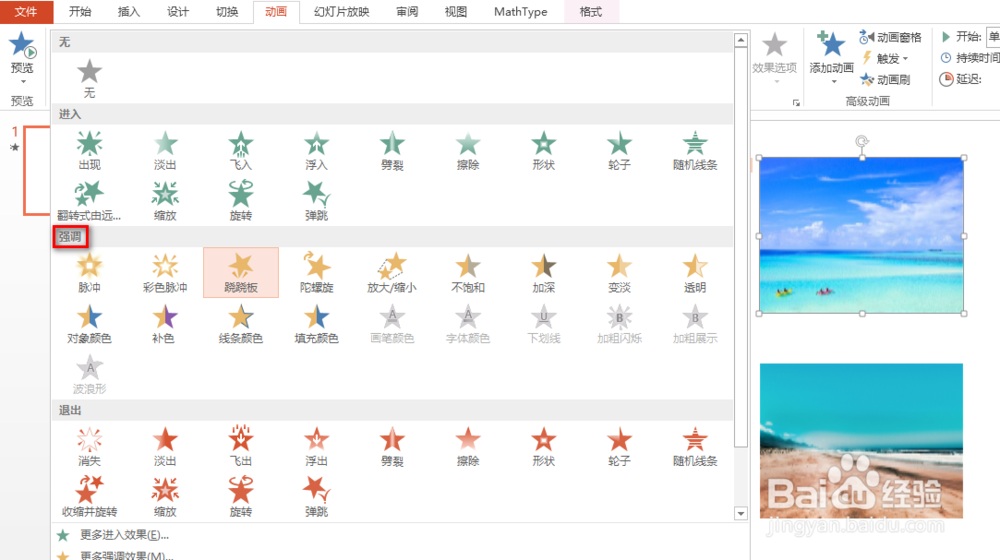Choose the 轮子 entrance effect
1000x560 pixels.
[619, 151]
